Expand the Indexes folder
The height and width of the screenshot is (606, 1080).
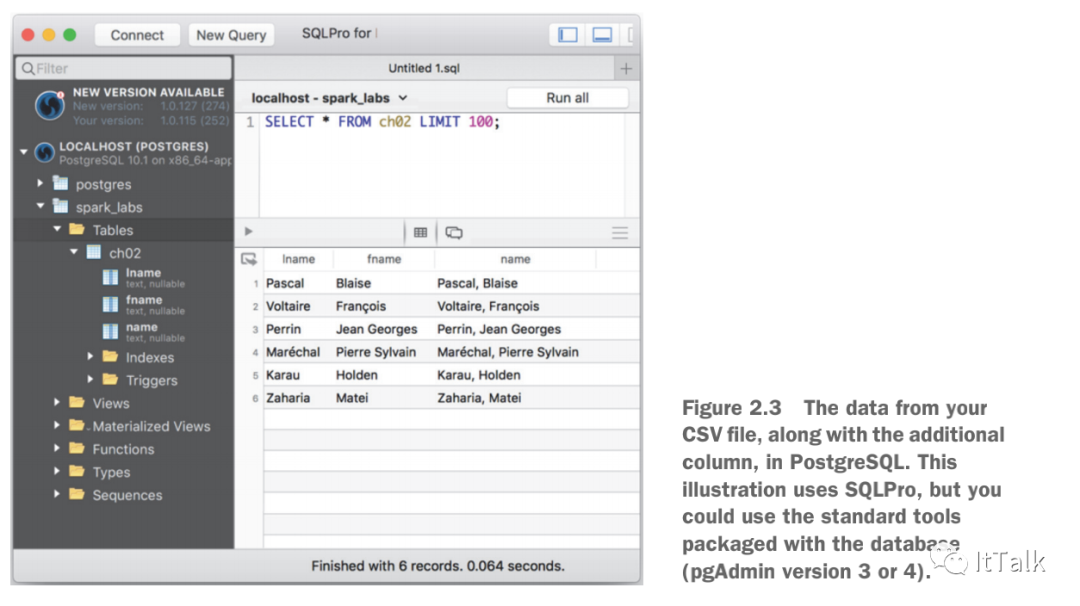(x=90, y=356)
